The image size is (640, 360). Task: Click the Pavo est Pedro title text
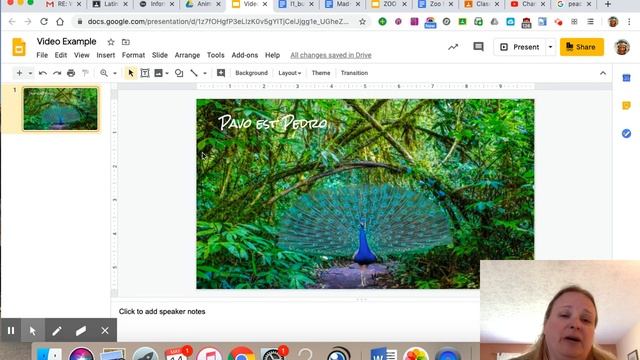click(x=272, y=122)
